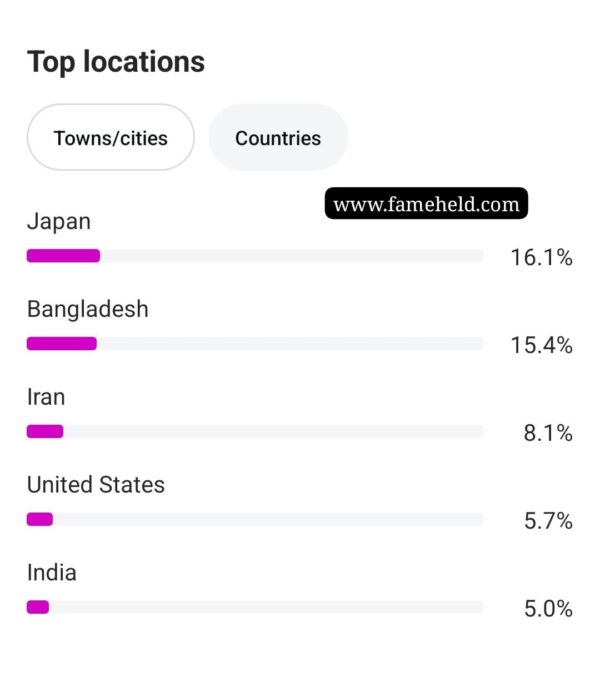Click the United States country label
This screenshot has height=676, width=600.
coord(96,485)
